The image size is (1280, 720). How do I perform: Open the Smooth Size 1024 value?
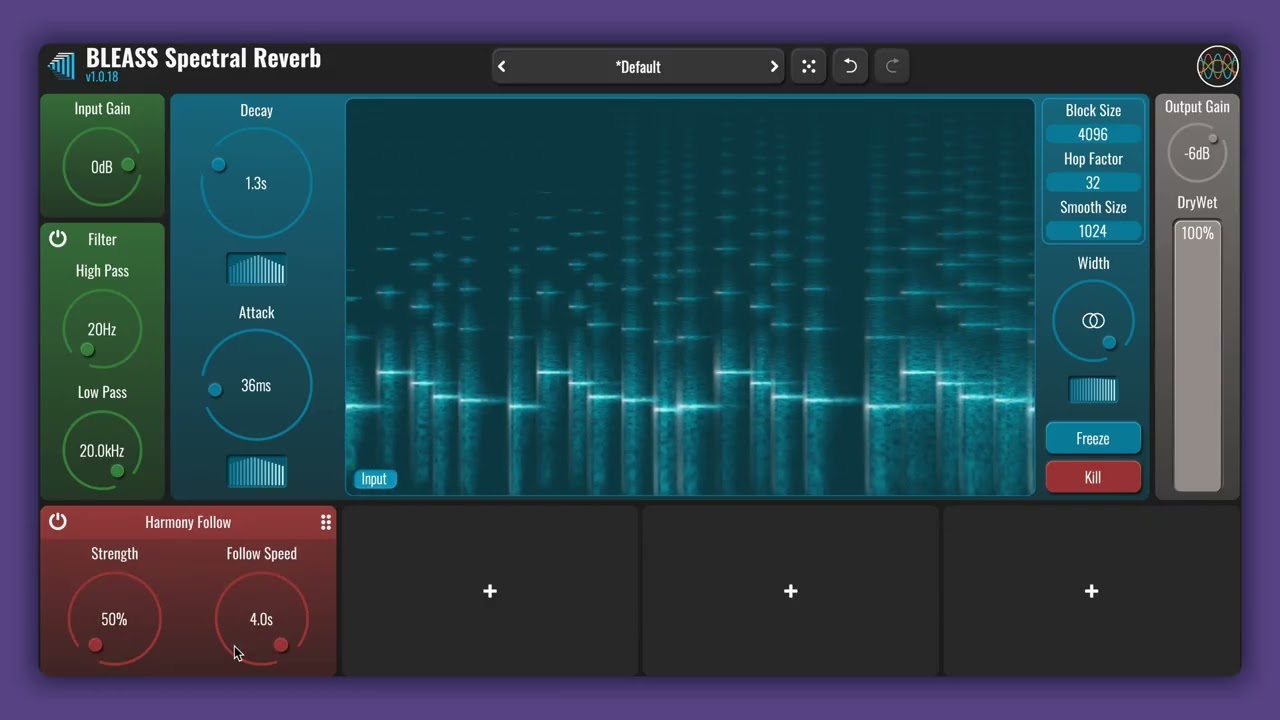(x=1093, y=231)
